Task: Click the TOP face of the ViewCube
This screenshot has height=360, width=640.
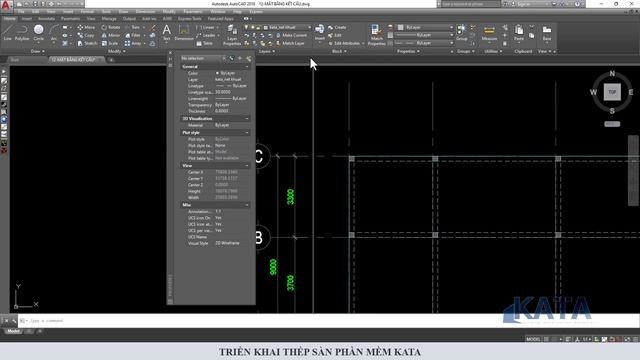Action: (612, 92)
